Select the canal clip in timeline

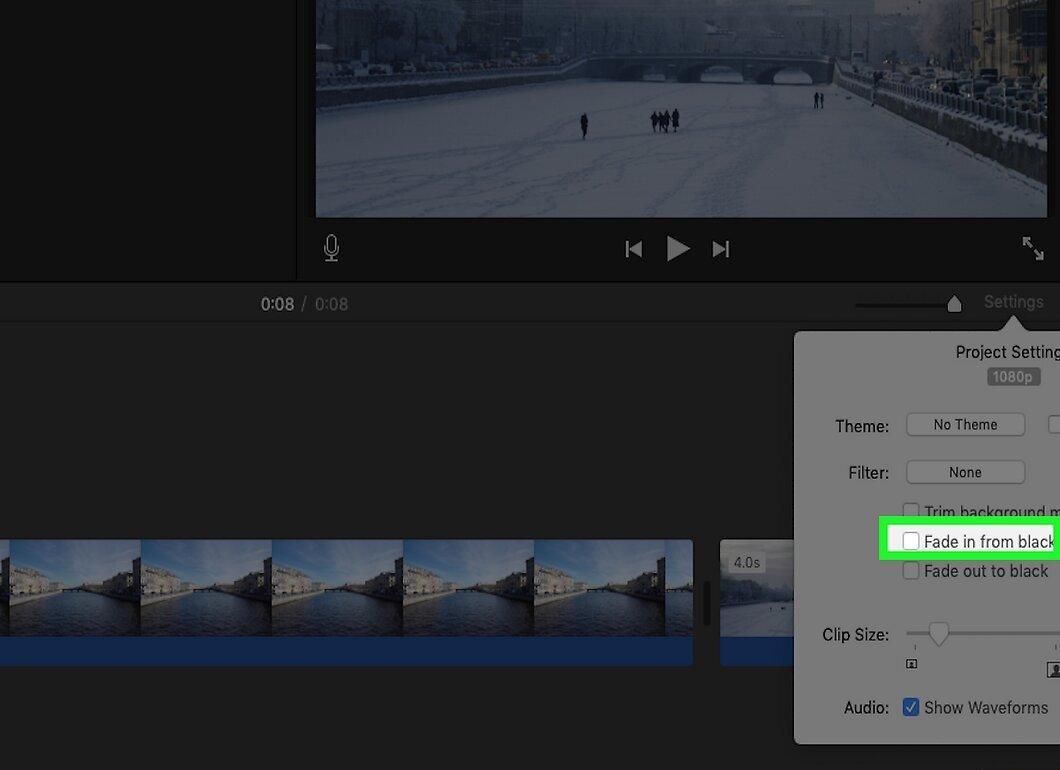tap(346, 602)
